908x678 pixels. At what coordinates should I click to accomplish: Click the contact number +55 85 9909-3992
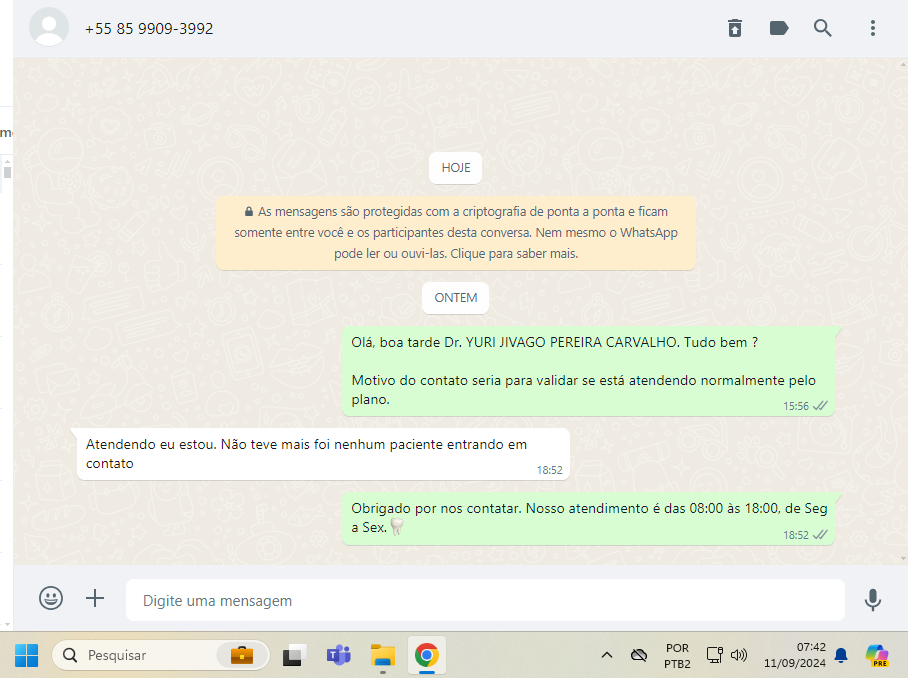pyautogui.click(x=149, y=28)
